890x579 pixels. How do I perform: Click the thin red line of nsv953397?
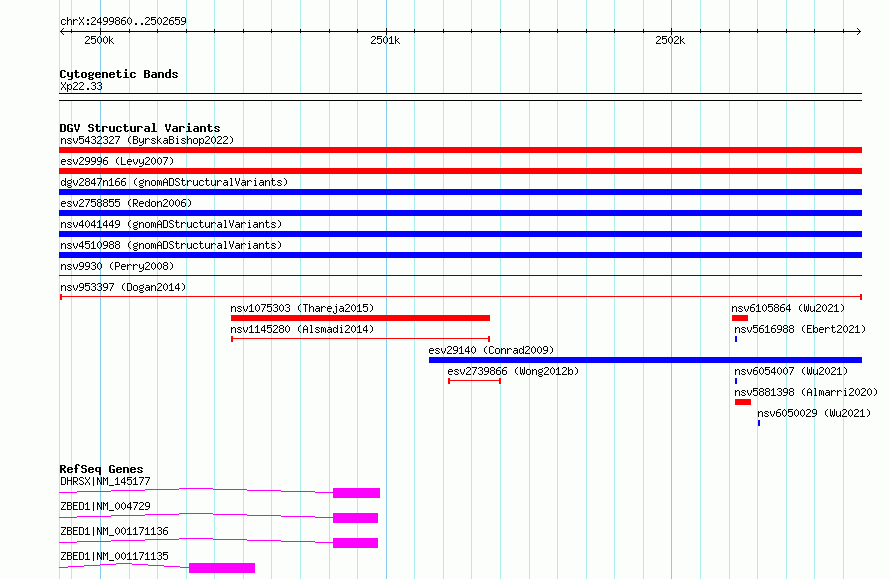[461, 297]
